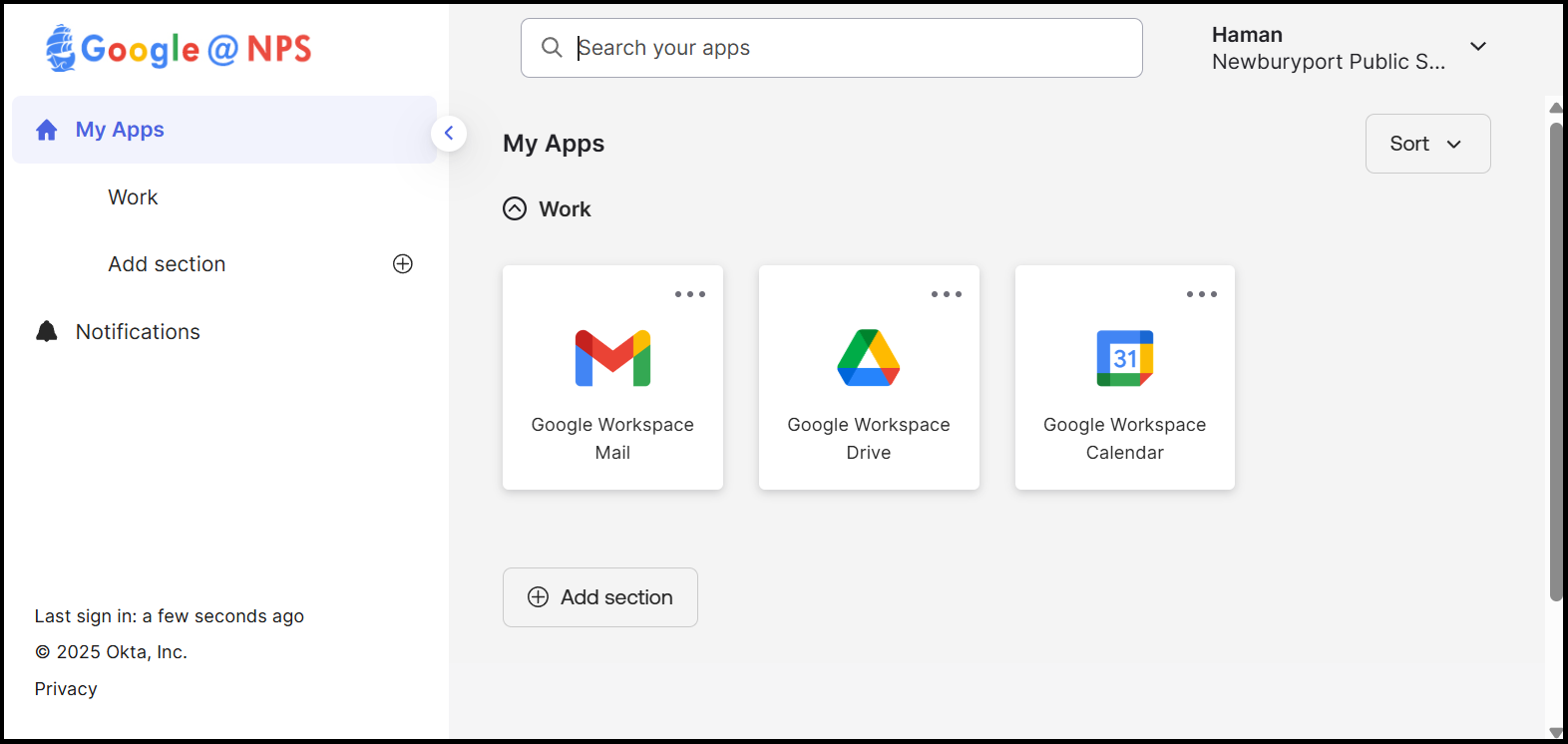Click the plus icon beside sidebar Add section
Viewport: 1568px width, 744px height.
pyautogui.click(x=403, y=264)
